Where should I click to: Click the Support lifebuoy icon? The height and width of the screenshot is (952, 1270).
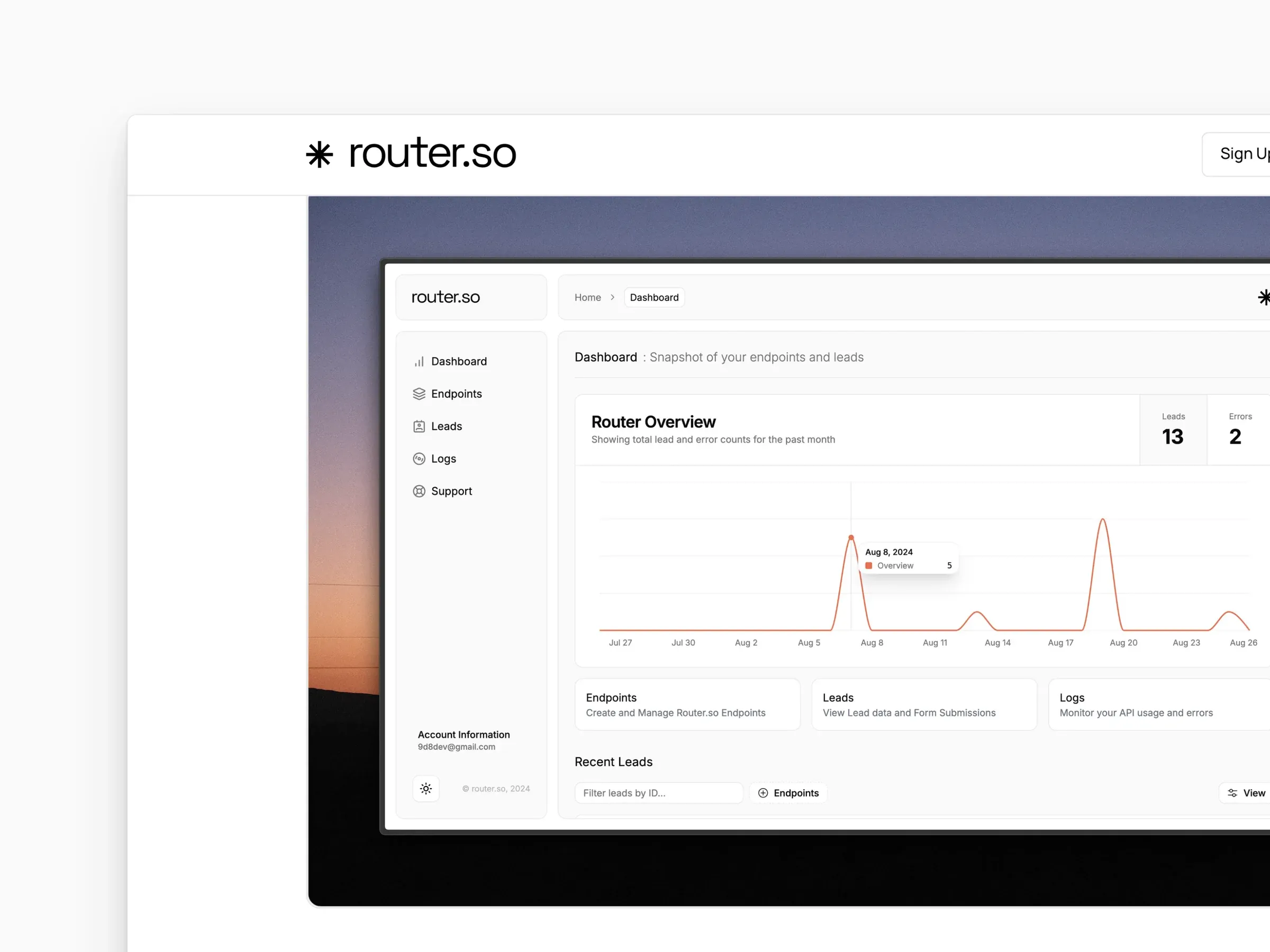coord(419,491)
